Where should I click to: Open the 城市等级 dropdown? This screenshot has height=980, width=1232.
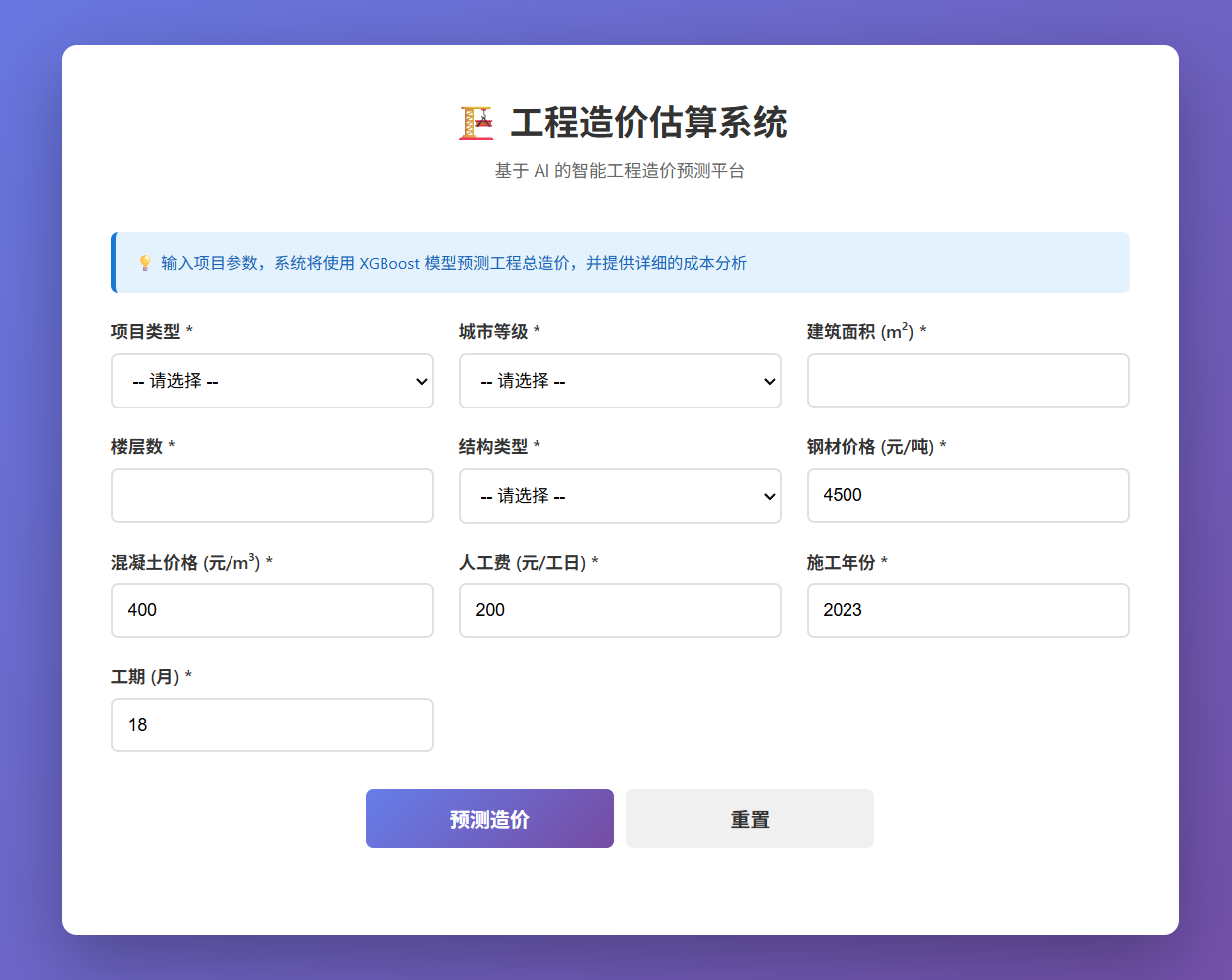tap(620, 381)
